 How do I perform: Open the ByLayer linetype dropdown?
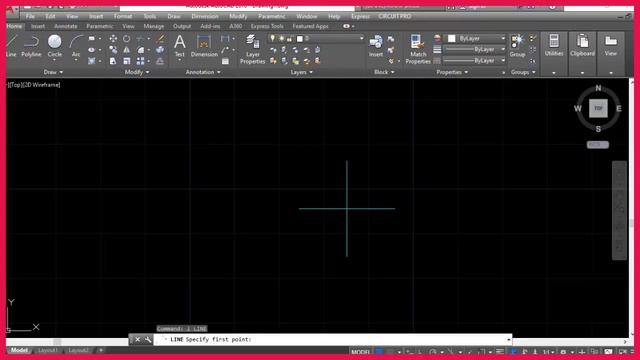click(503, 60)
